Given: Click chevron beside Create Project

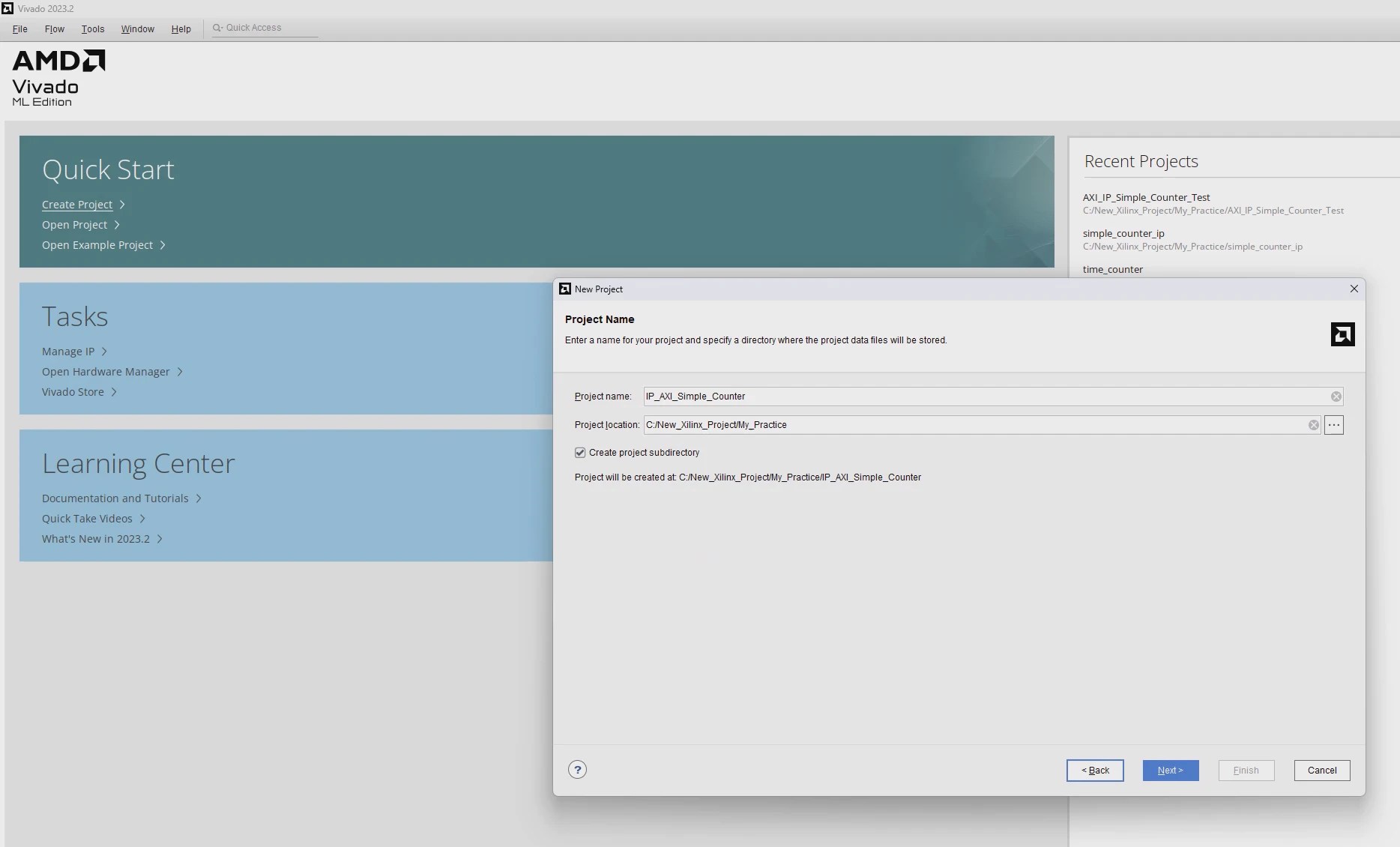Looking at the screenshot, I should tap(122, 205).
